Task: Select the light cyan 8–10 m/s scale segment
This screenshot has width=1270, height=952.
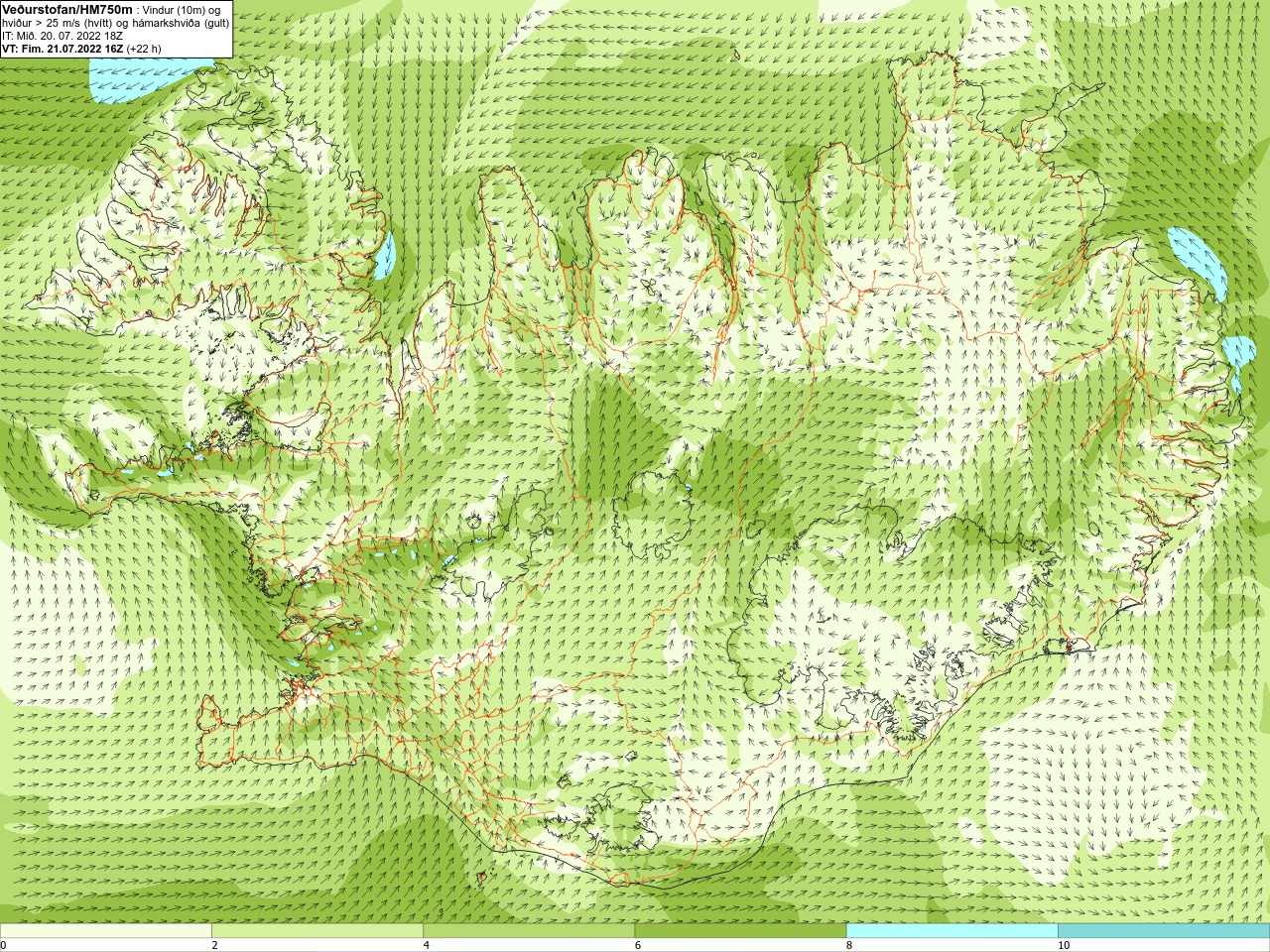Action: tap(952, 931)
